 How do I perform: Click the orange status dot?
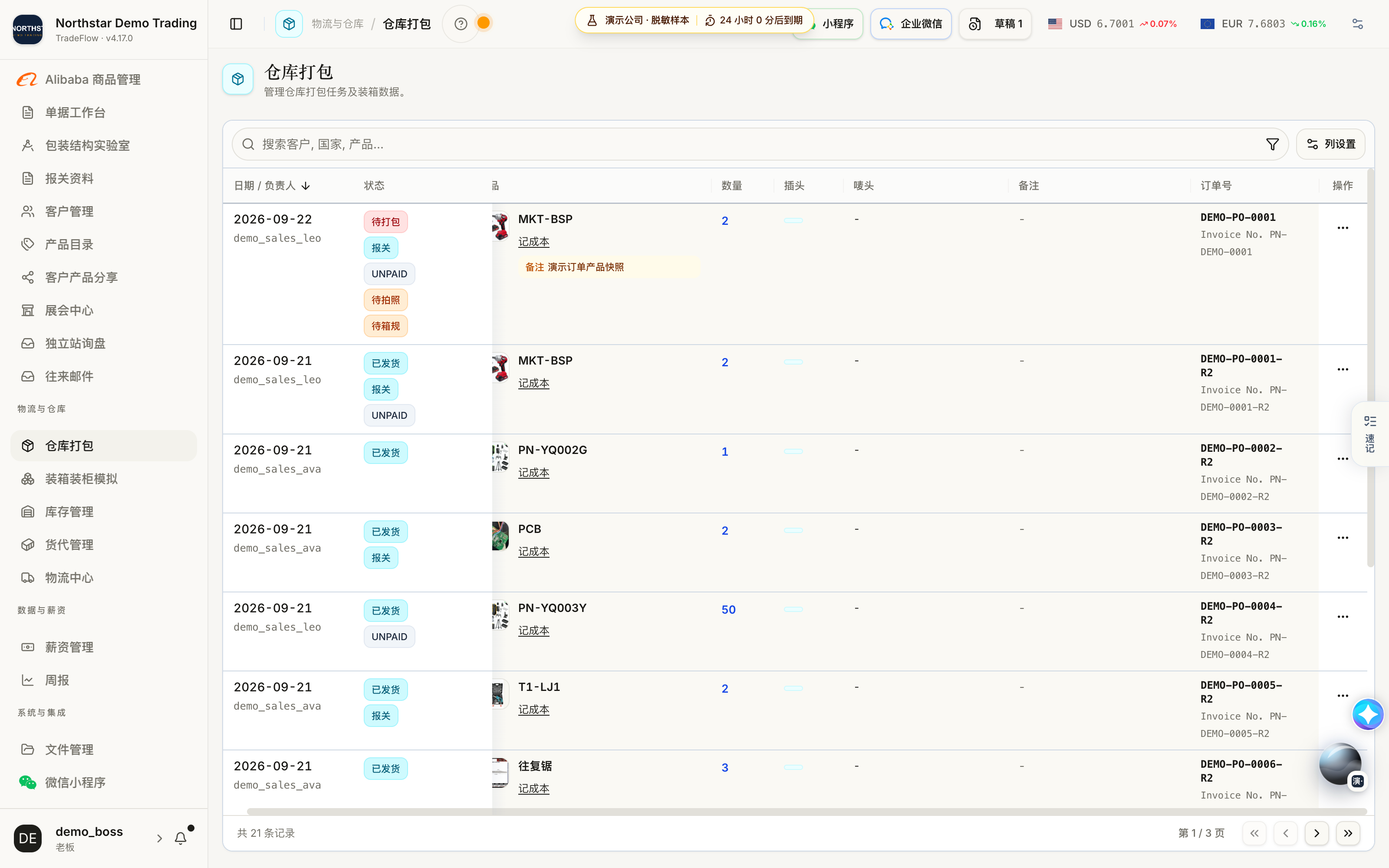[484, 23]
